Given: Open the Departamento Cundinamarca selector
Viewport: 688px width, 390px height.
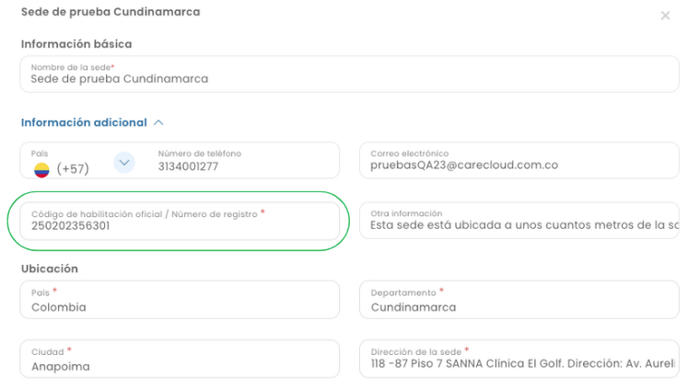Looking at the screenshot, I should click(519, 300).
